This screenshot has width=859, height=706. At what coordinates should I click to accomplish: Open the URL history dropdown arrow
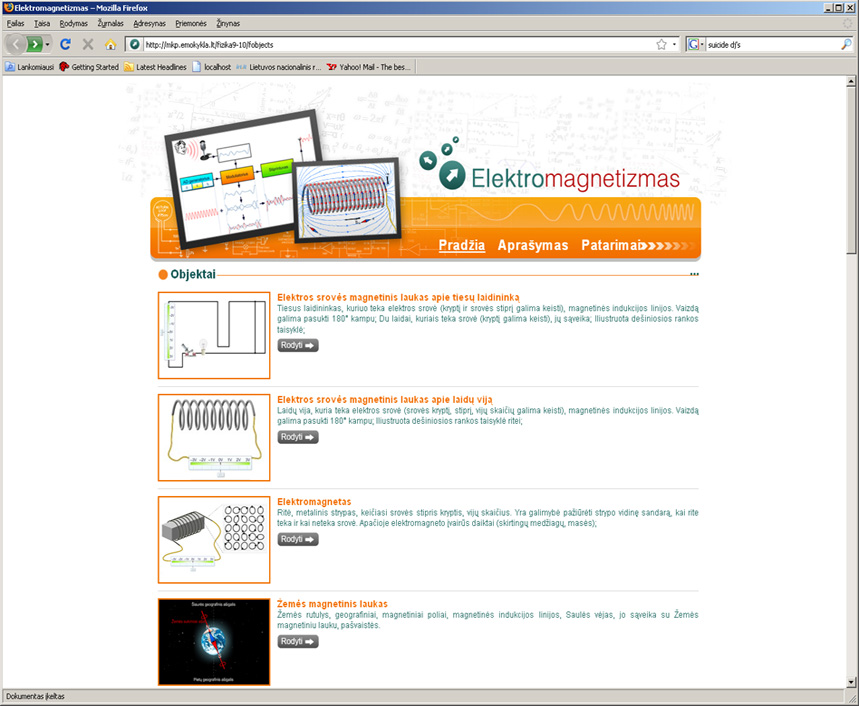click(675, 44)
